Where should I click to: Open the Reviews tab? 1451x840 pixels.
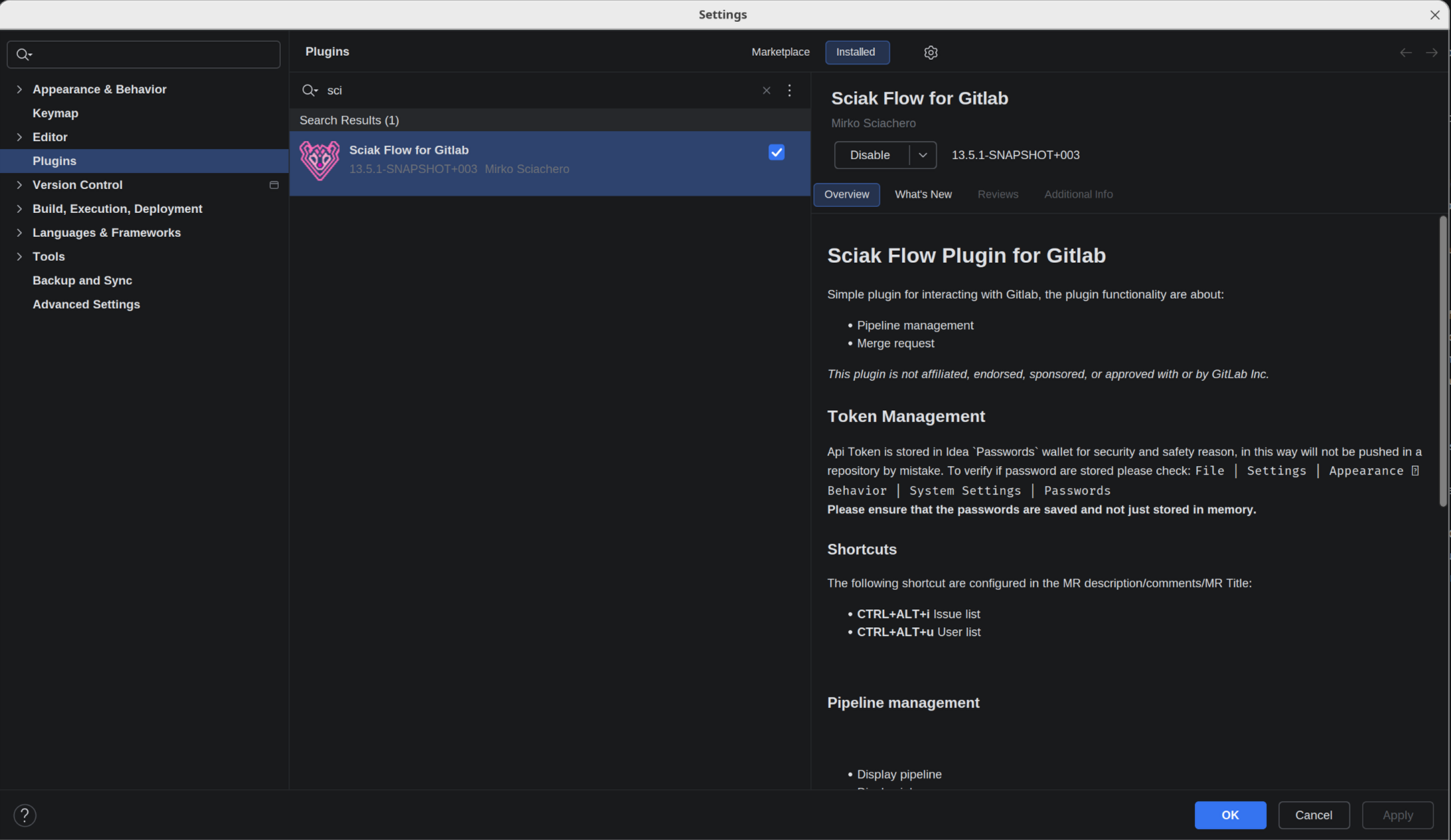click(998, 194)
